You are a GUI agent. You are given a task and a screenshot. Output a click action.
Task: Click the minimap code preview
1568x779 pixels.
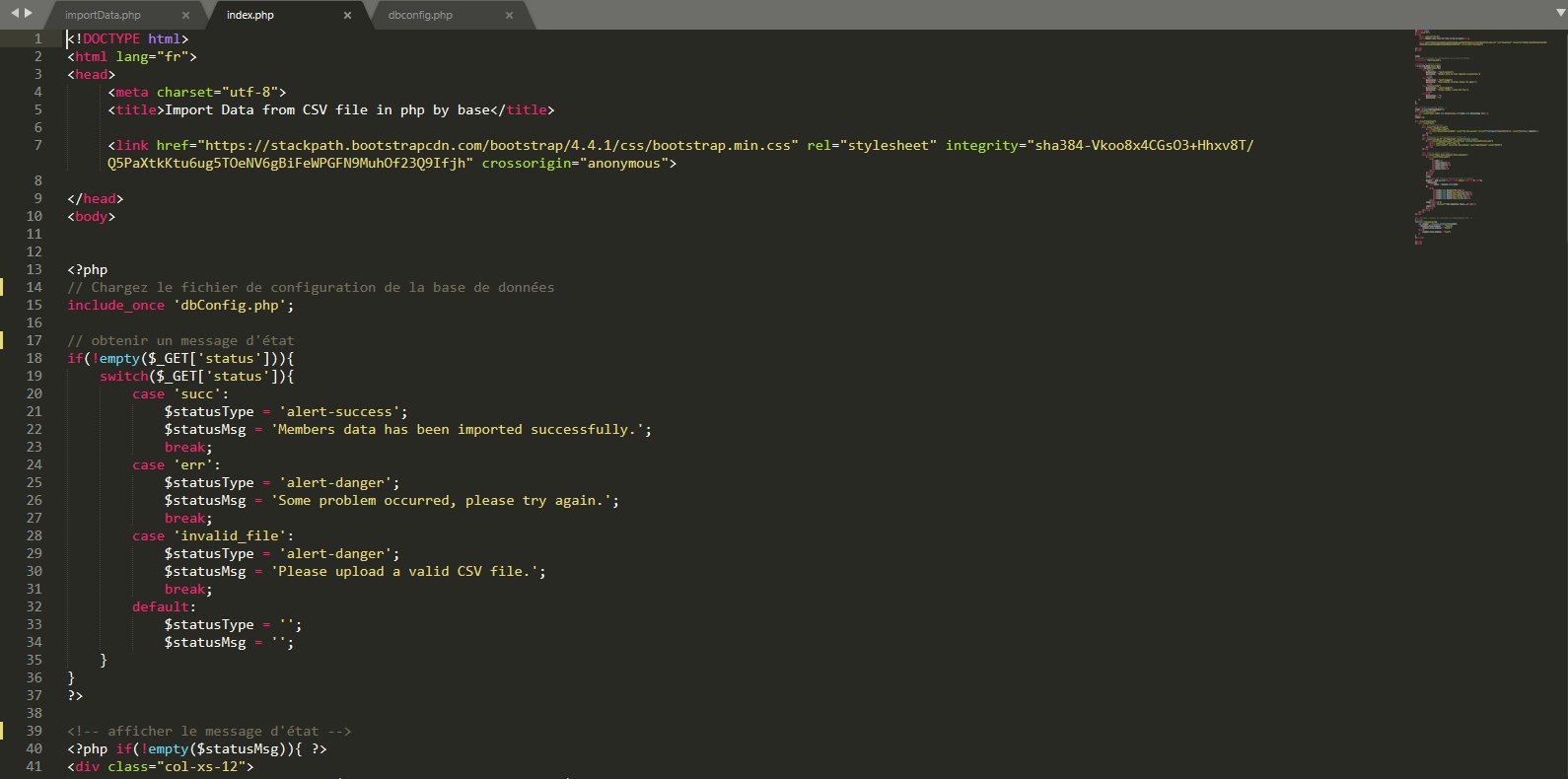(x=1479, y=138)
